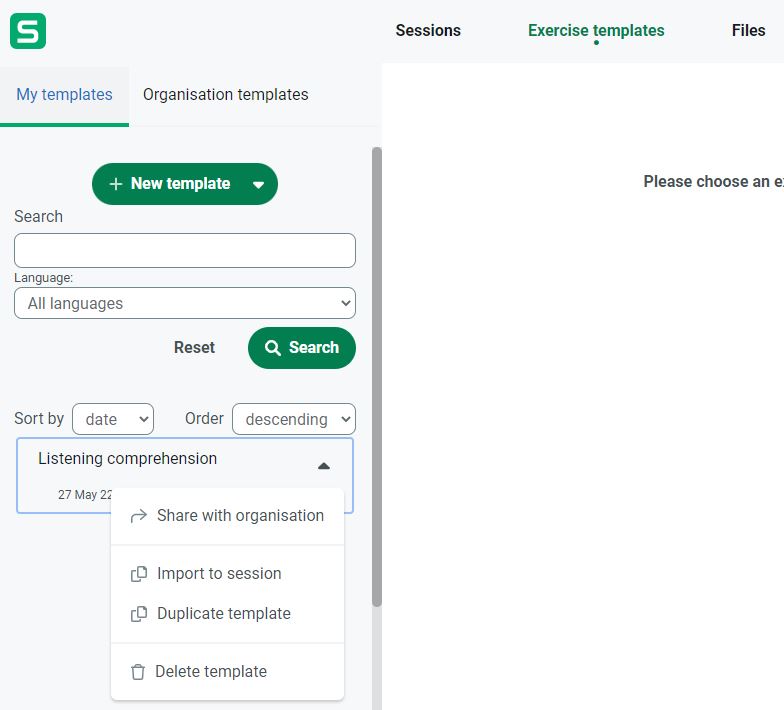Screen dimensions: 784x710
Task: Click into the Search text field
Action: pyautogui.click(x=185, y=250)
